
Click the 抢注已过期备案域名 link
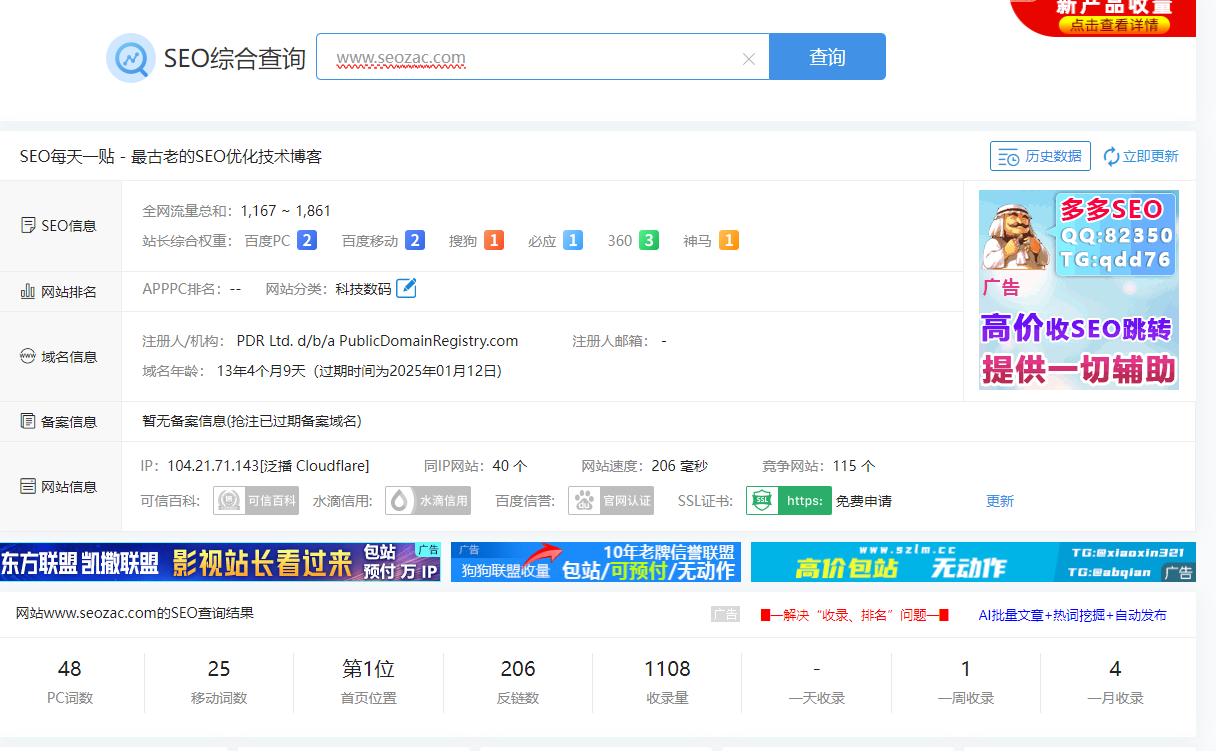click(x=293, y=421)
